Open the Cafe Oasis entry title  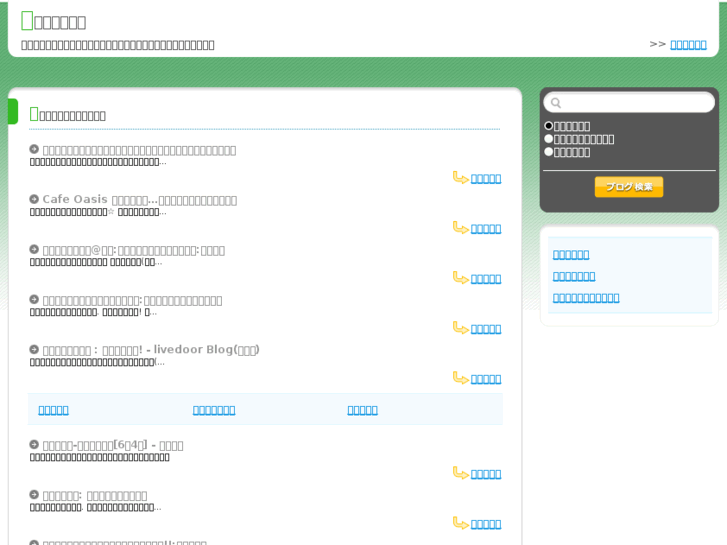pyautogui.click(x=140, y=200)
